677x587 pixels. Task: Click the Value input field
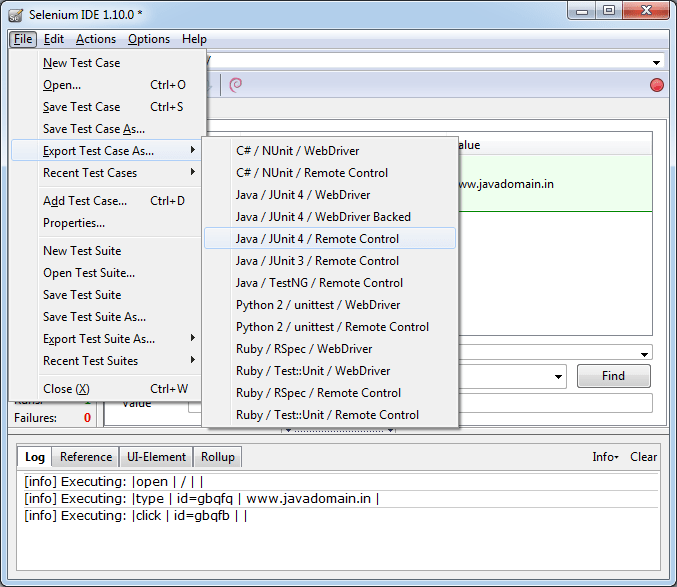(x=555, y=403)
